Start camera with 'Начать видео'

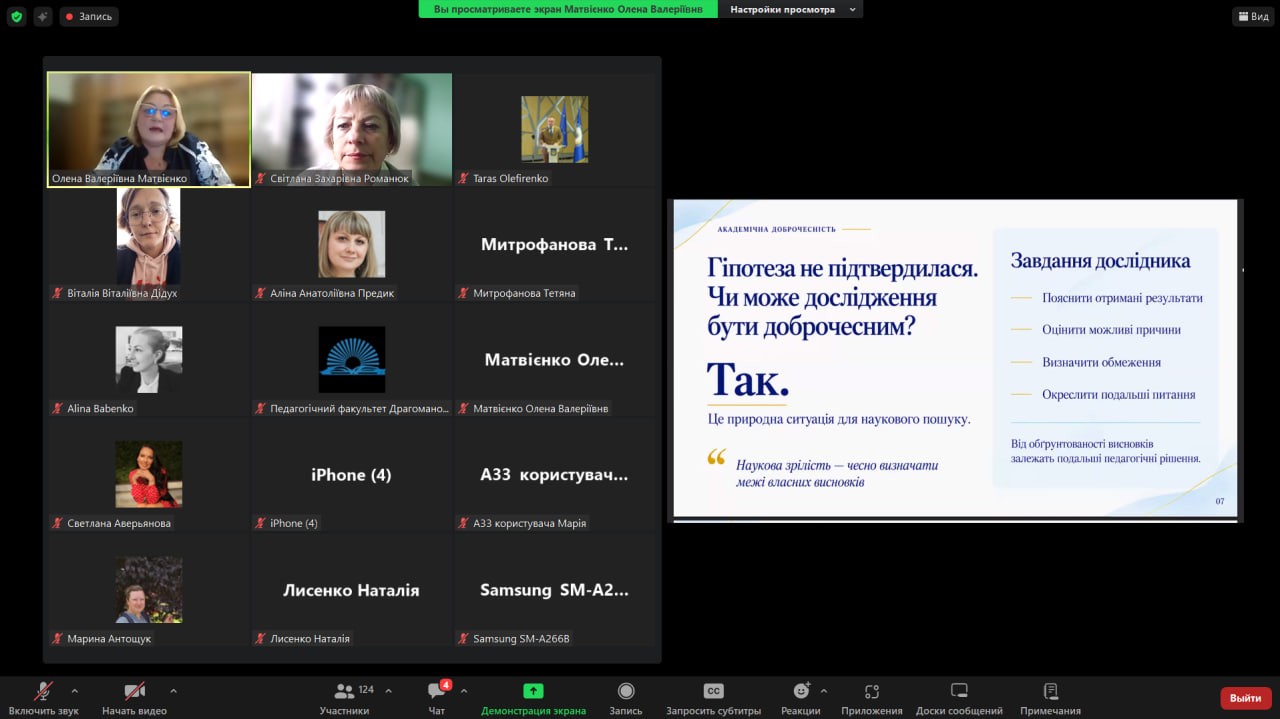134,698
